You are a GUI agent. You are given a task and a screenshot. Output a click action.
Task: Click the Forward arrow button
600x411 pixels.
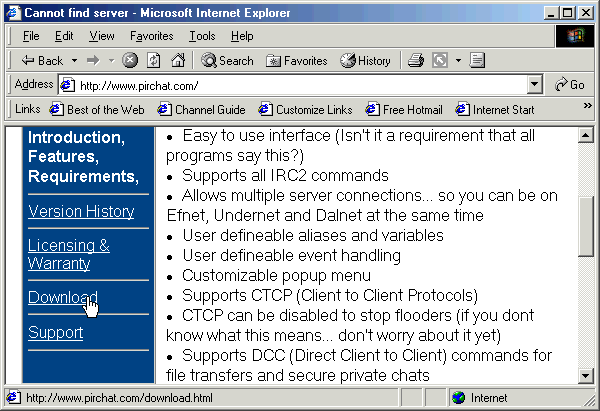point(93,60)
